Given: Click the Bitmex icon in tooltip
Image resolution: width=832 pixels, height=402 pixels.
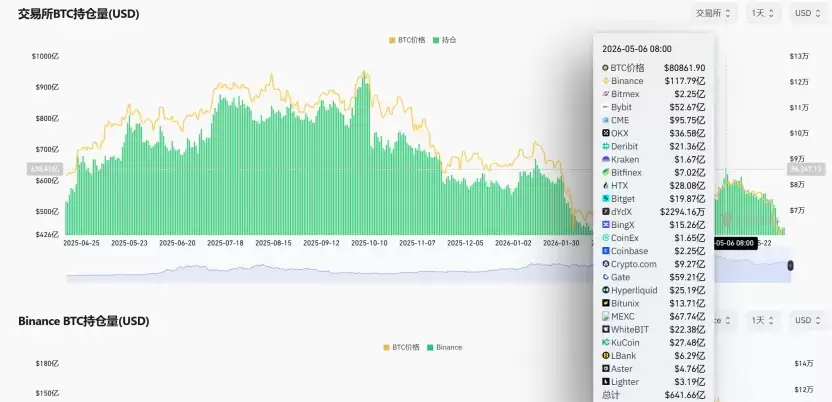Looking at the screenshot, I should click(605, 94).
